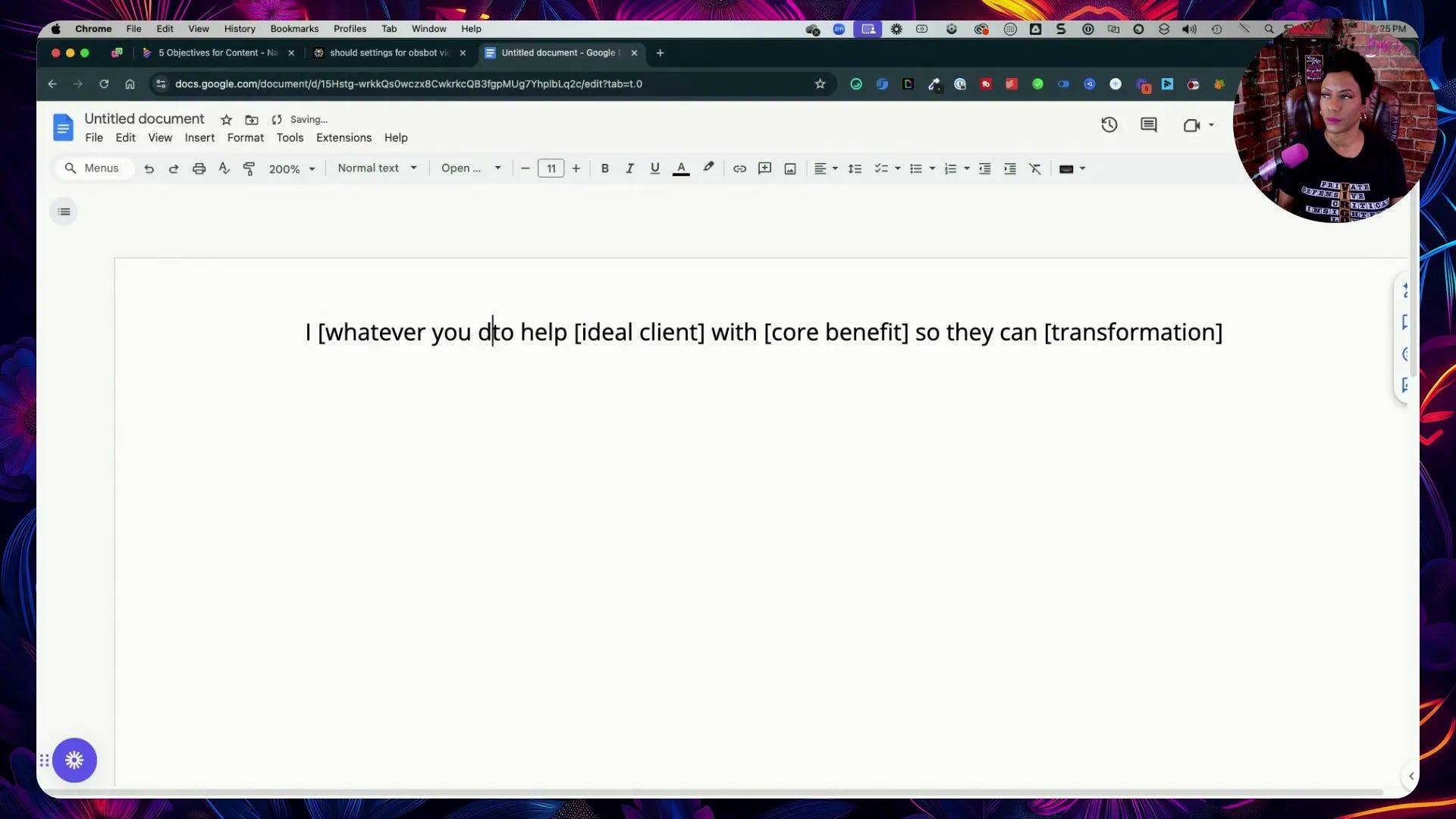Click the Clear formatting icon
The height and width of the screenshot is (819, 1456).
coord(1035,168)
